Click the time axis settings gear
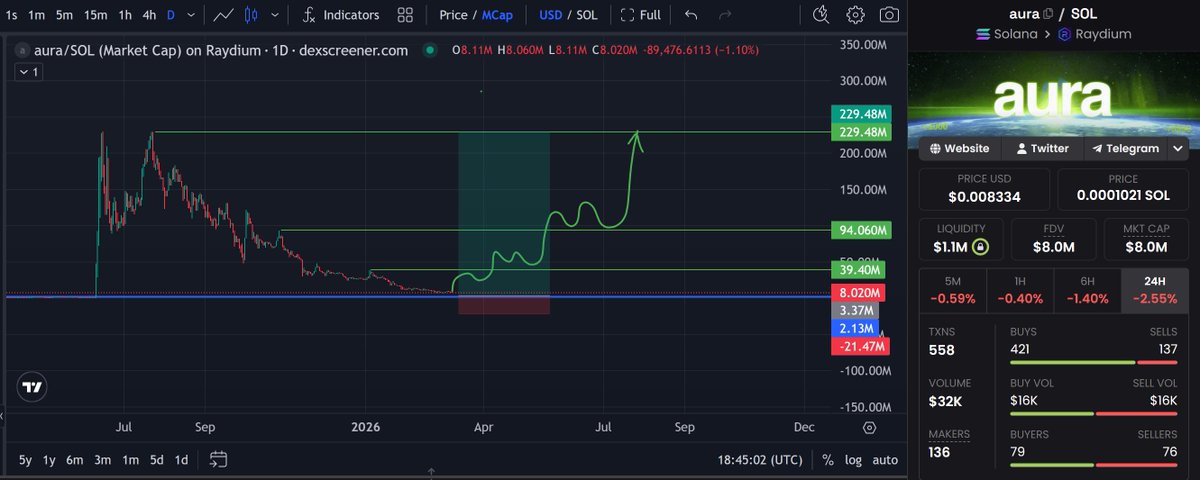Viewport: 1200px width, 480px height. click(869, 427)
